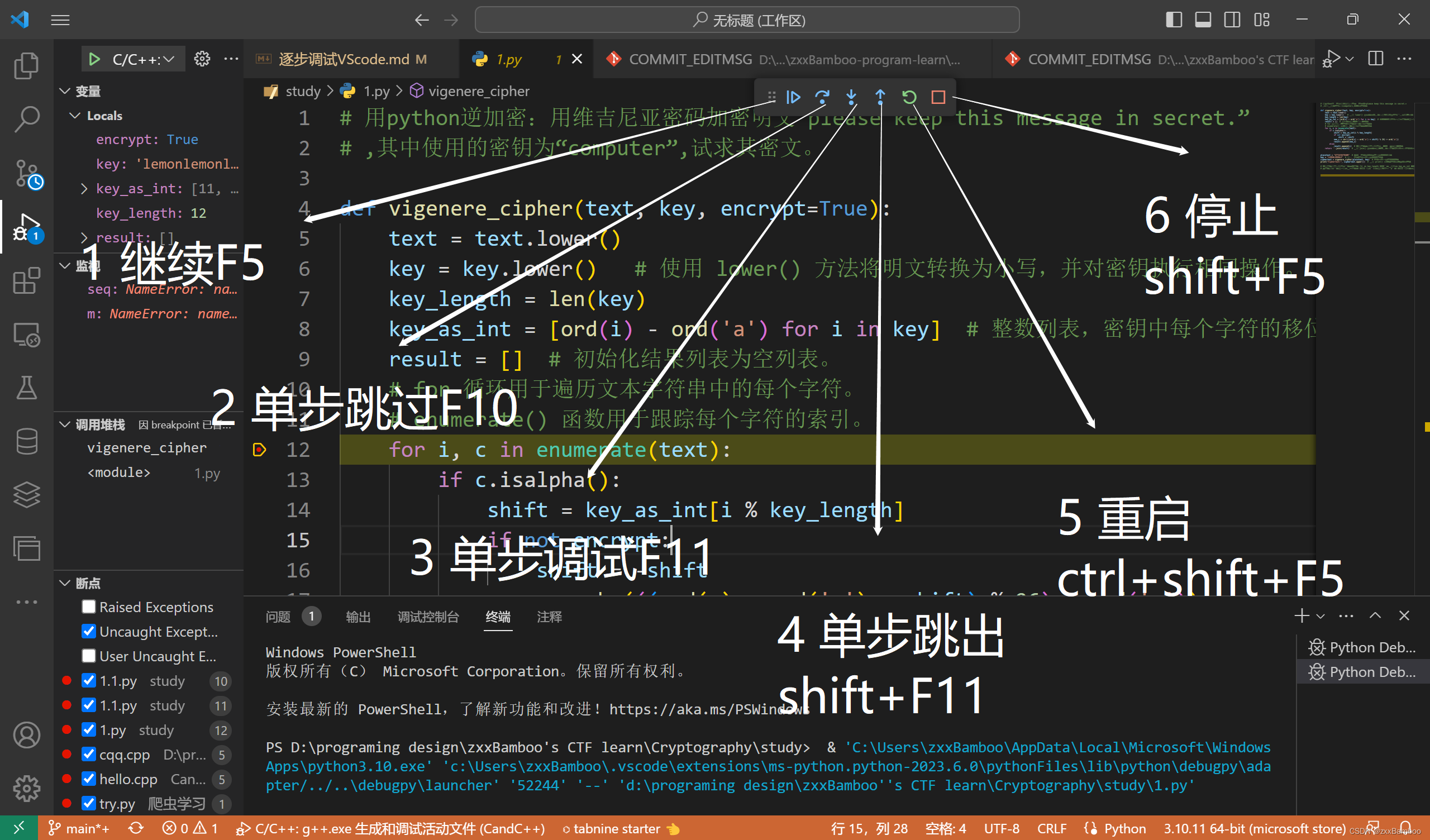The height and width of the screenshot is (840, 1430).
Task: Enable the Raised Exceptions breakpoint checkbox
Action: (88, 607)
